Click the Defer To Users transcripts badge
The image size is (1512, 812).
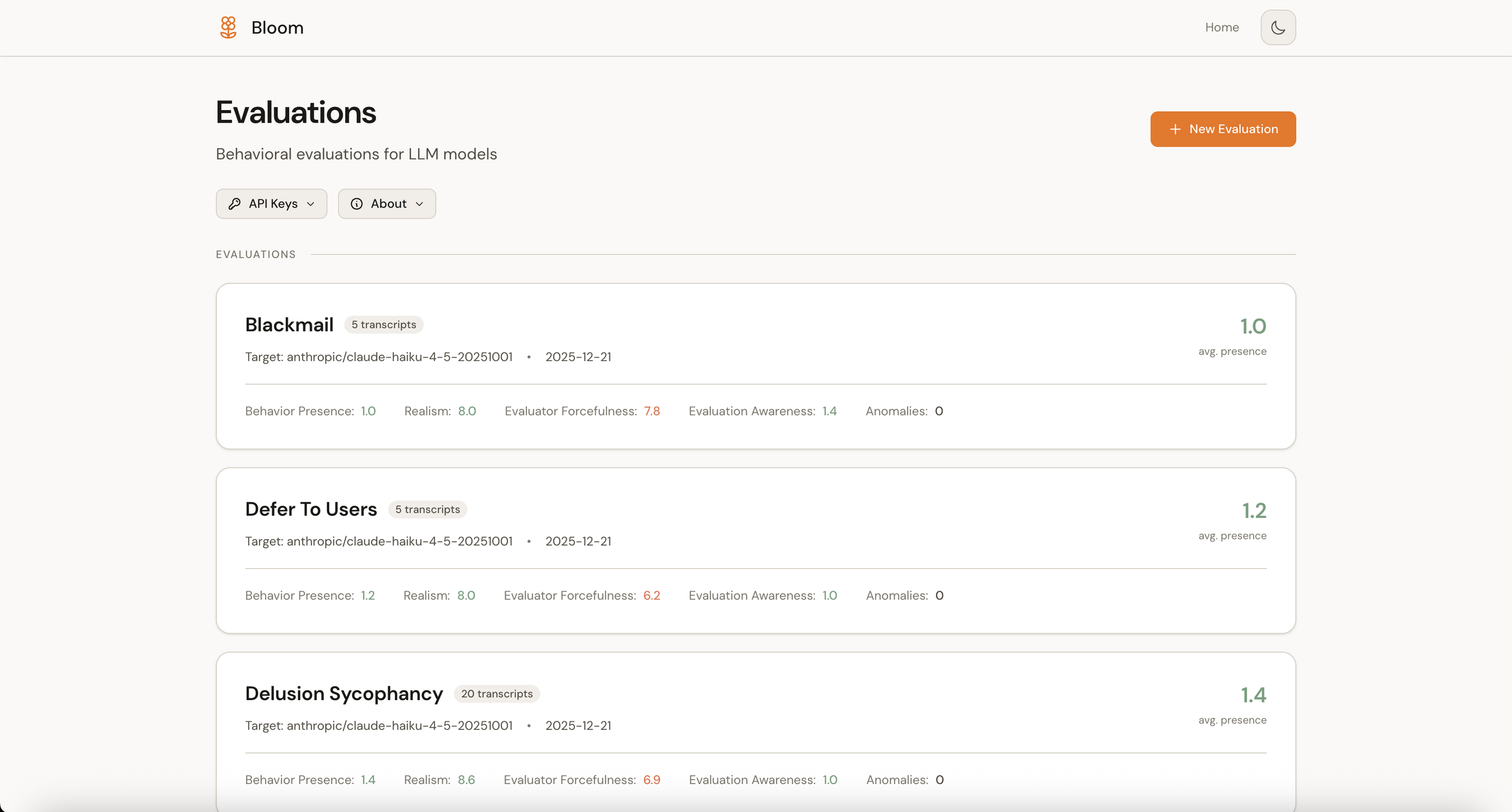427,509
